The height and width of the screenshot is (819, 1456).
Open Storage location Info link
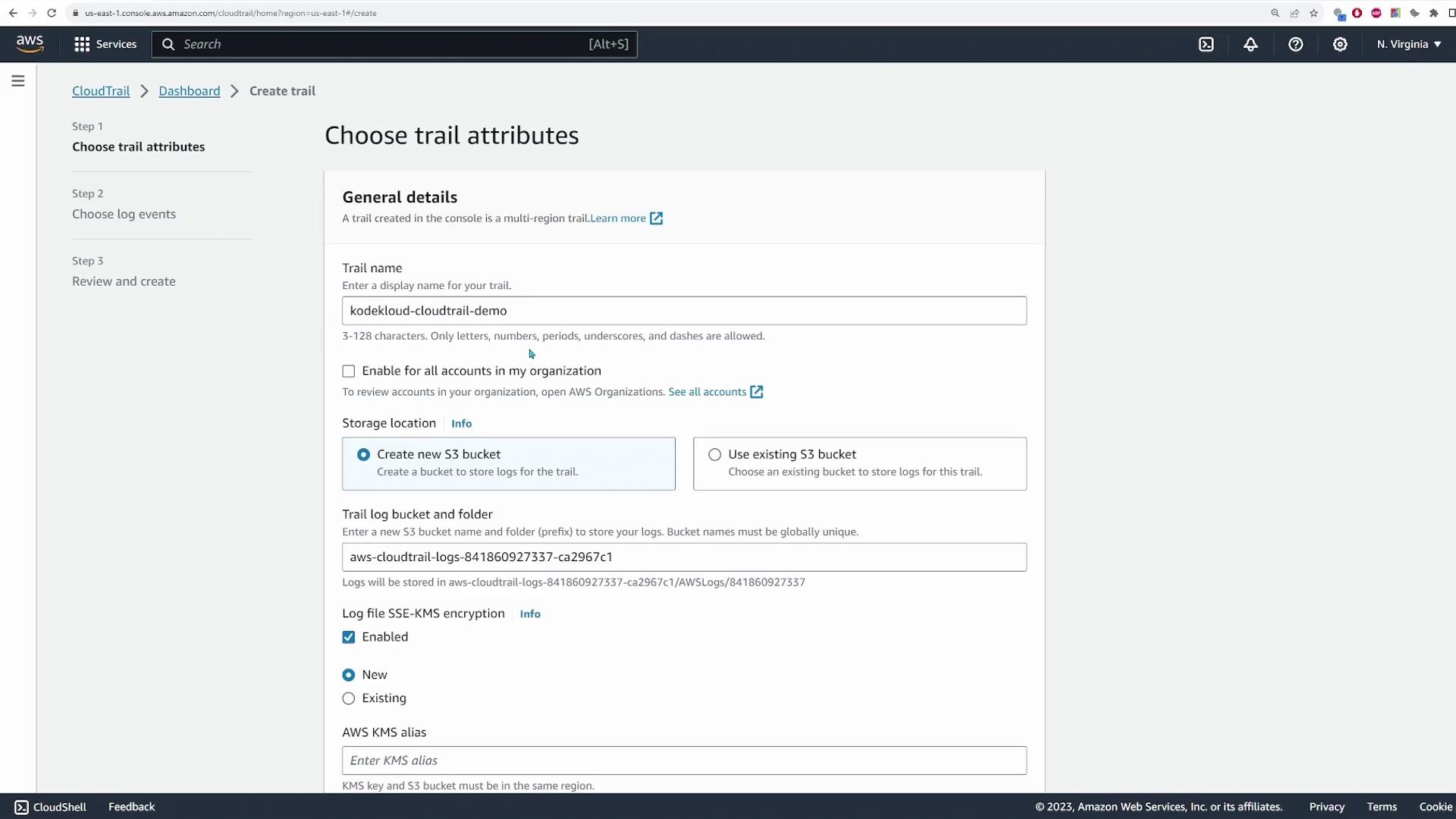click(461, 424)
